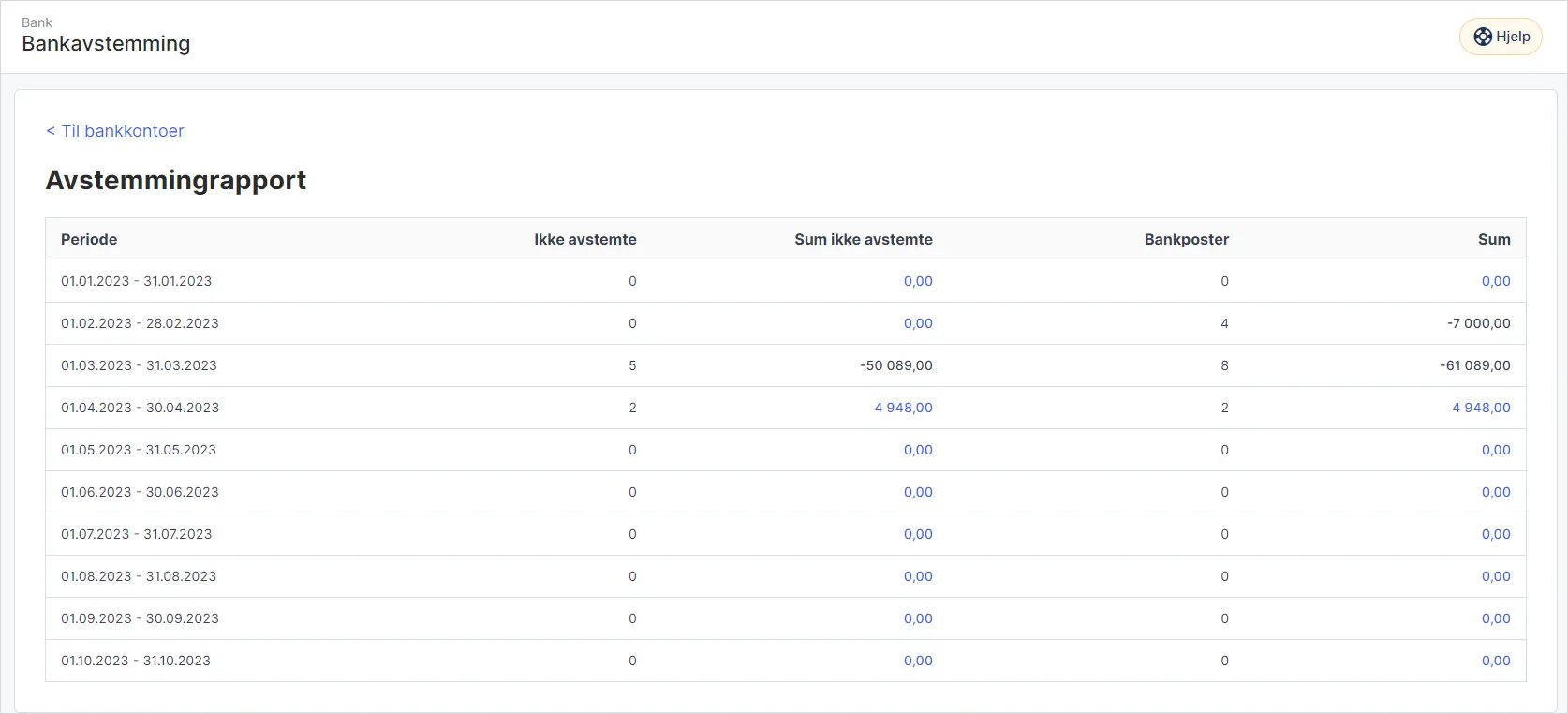Viewport: 1568px width, 714px height.
Task: Open Sum ikke avstemte 0,00 for July 2023
Action: tap(918, 534)
